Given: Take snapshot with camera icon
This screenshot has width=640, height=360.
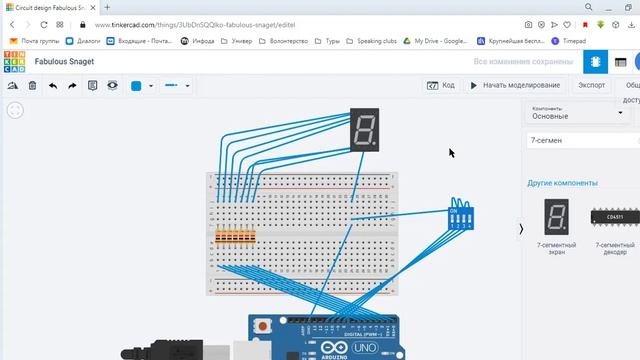Looking at the screenshot, I should 528,25.
